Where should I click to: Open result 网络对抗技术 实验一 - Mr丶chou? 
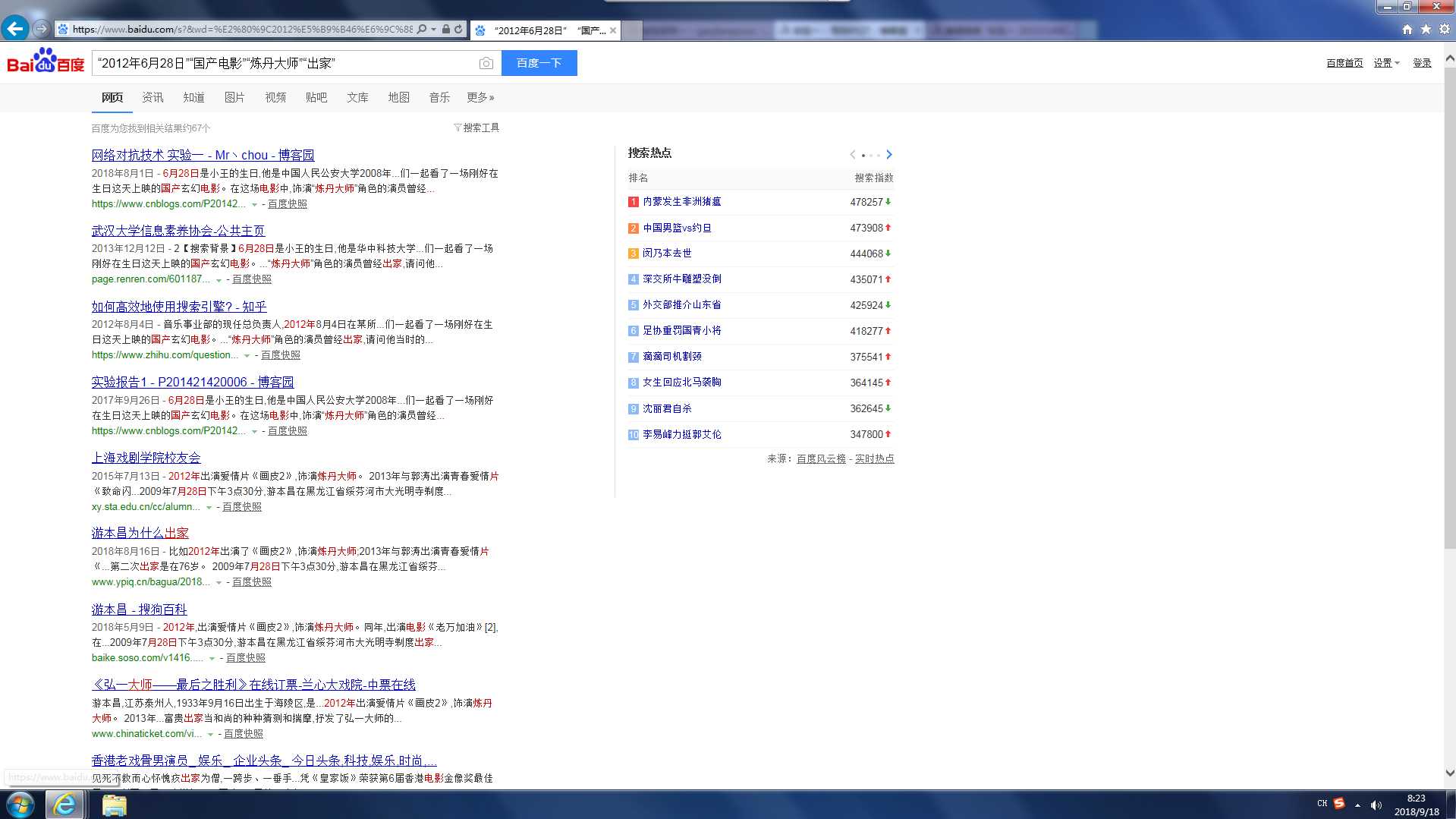203,155
